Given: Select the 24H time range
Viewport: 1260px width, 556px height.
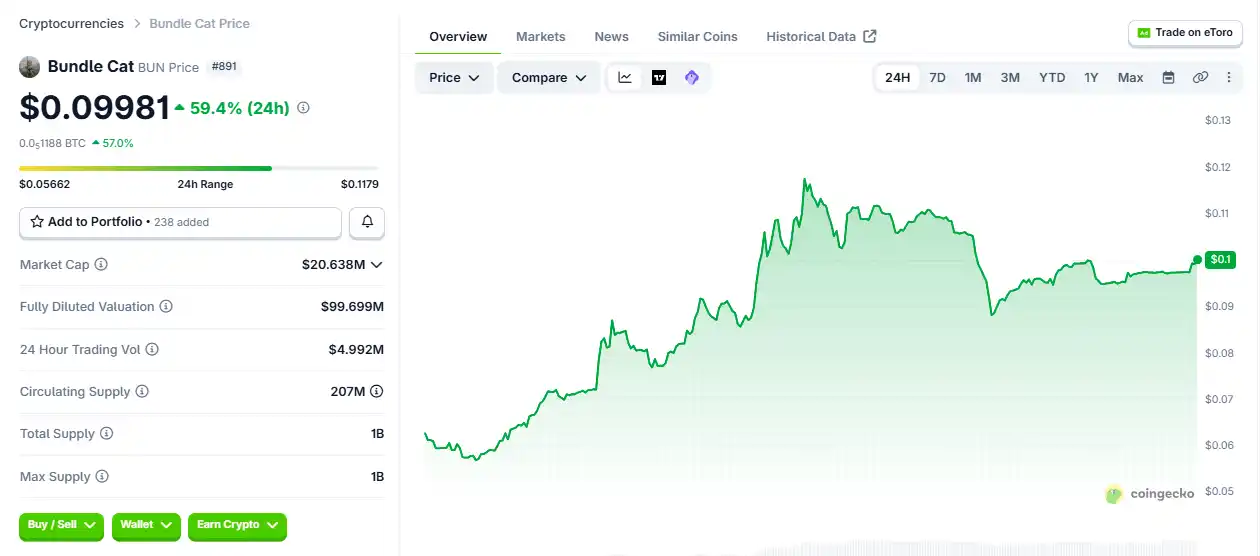Looking at the screenshot, I should pyautogui.click(x=898, y=78).
